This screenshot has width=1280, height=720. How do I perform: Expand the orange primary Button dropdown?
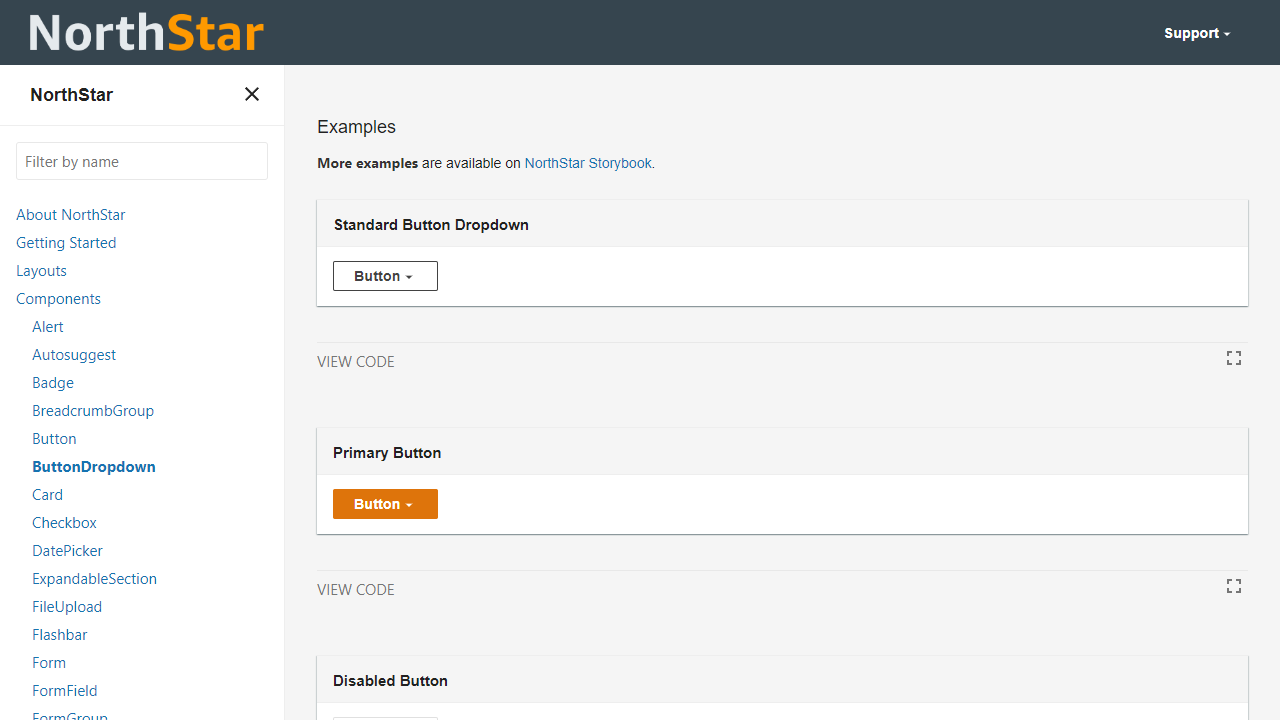385,504
